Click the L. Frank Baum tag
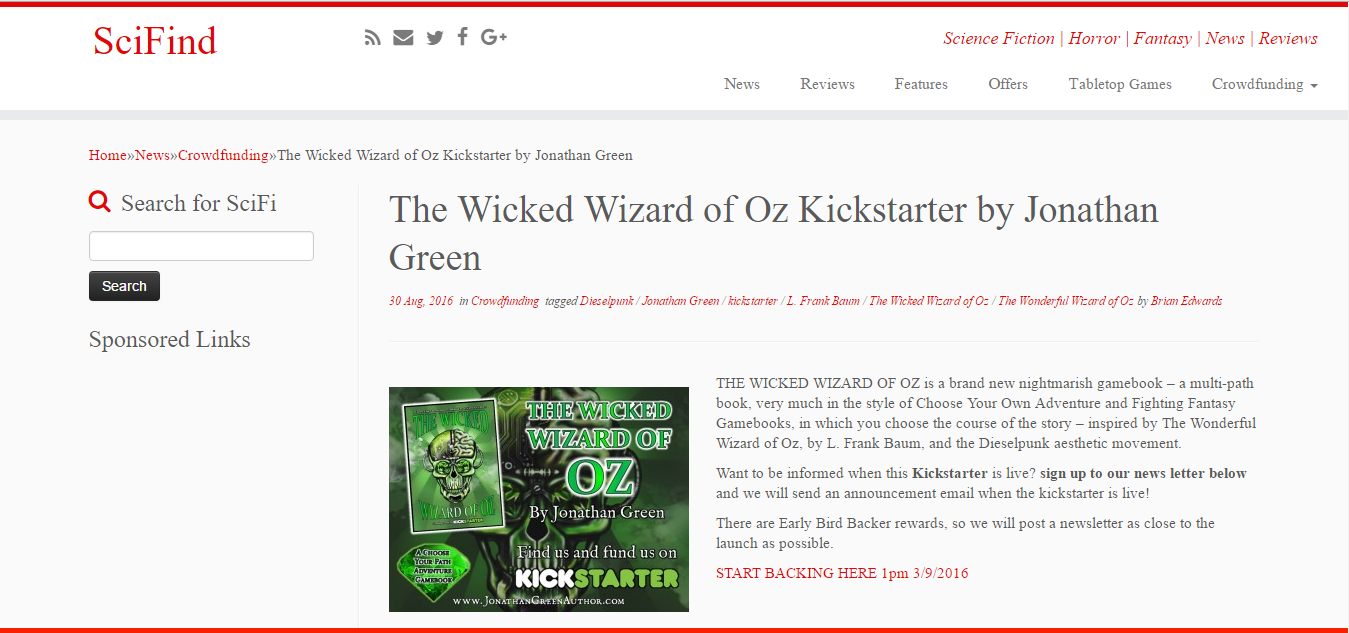This screenshot has height=633, width=1349. coord(823,301)
